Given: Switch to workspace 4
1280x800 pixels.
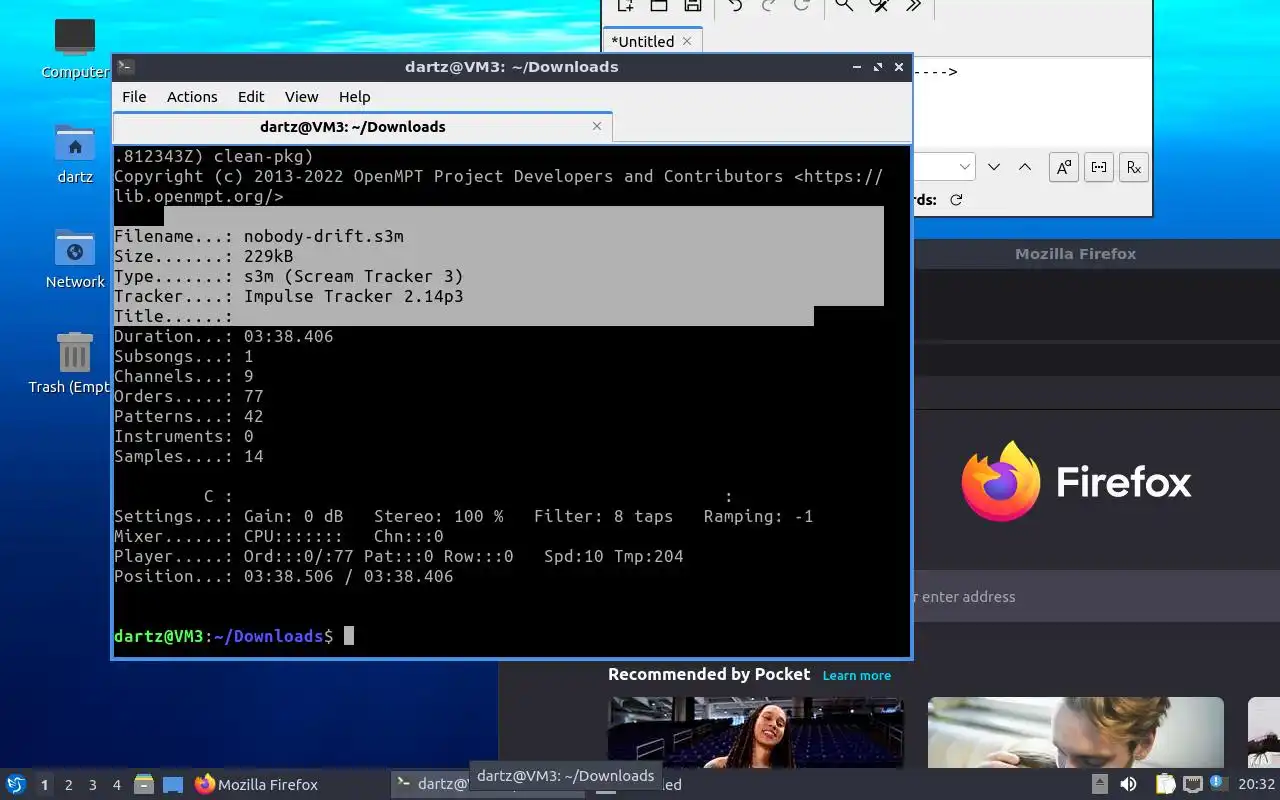Looking at the screenshot, I should [116, 785].
